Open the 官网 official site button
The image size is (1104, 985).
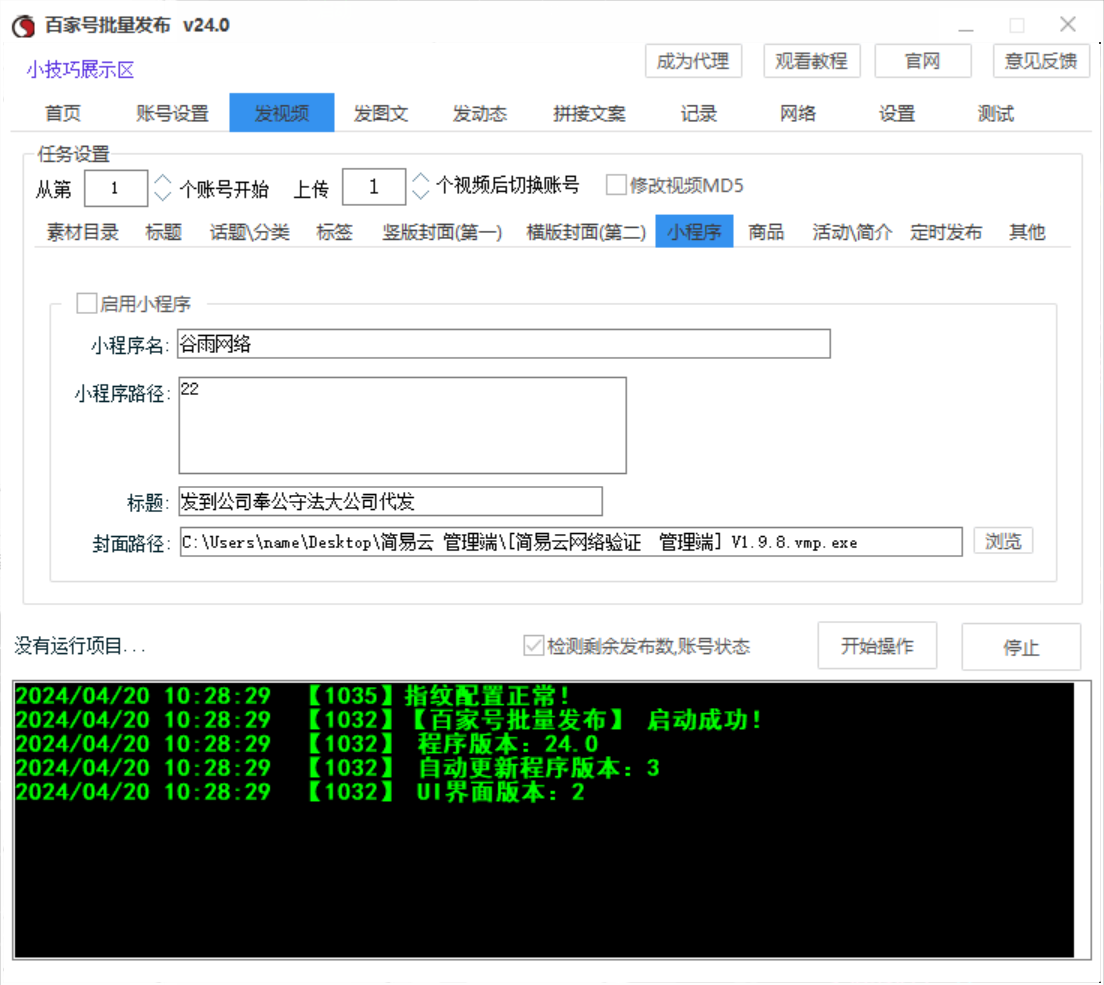point(922,61)
